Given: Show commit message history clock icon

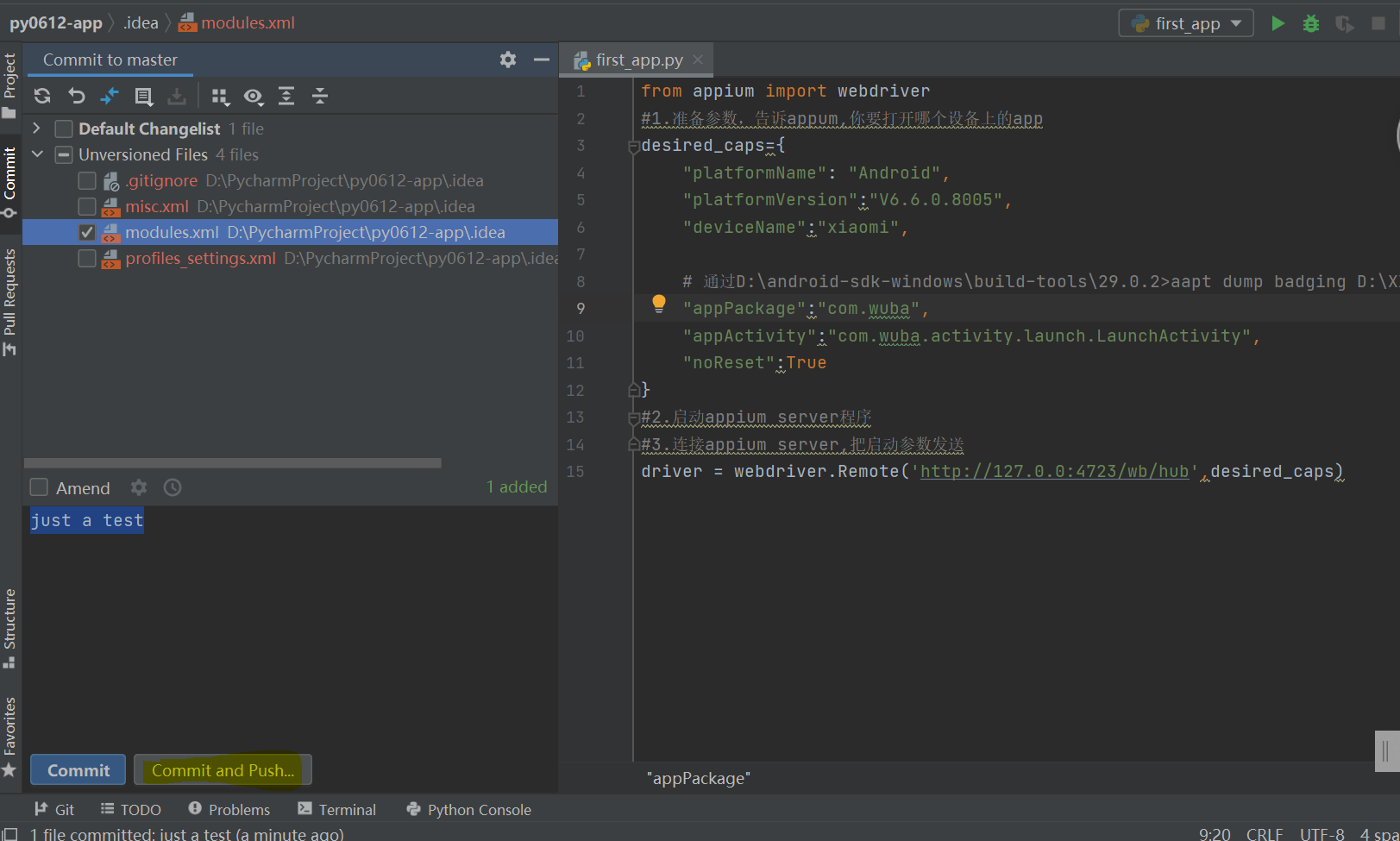Looking at the screenshot, I should (x=173, y=487).
